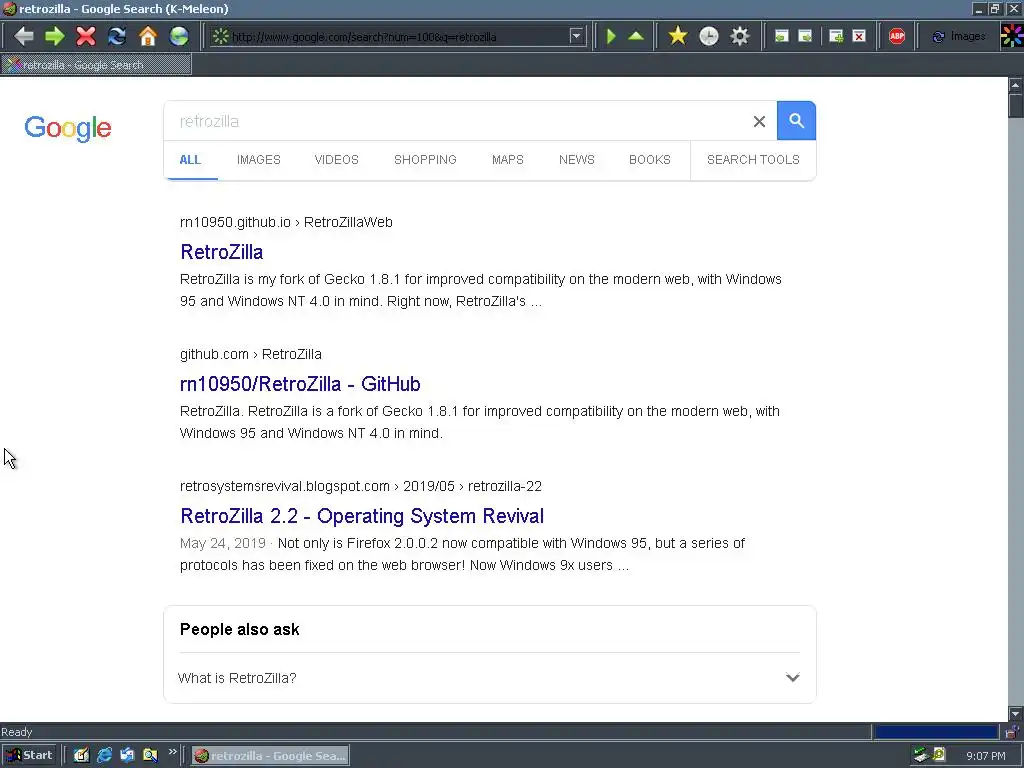Image resolution: width=1024 pixels, height=768 pixels.
Task: Open a new tab with plus icon
Action: click(x=836, y=36)
